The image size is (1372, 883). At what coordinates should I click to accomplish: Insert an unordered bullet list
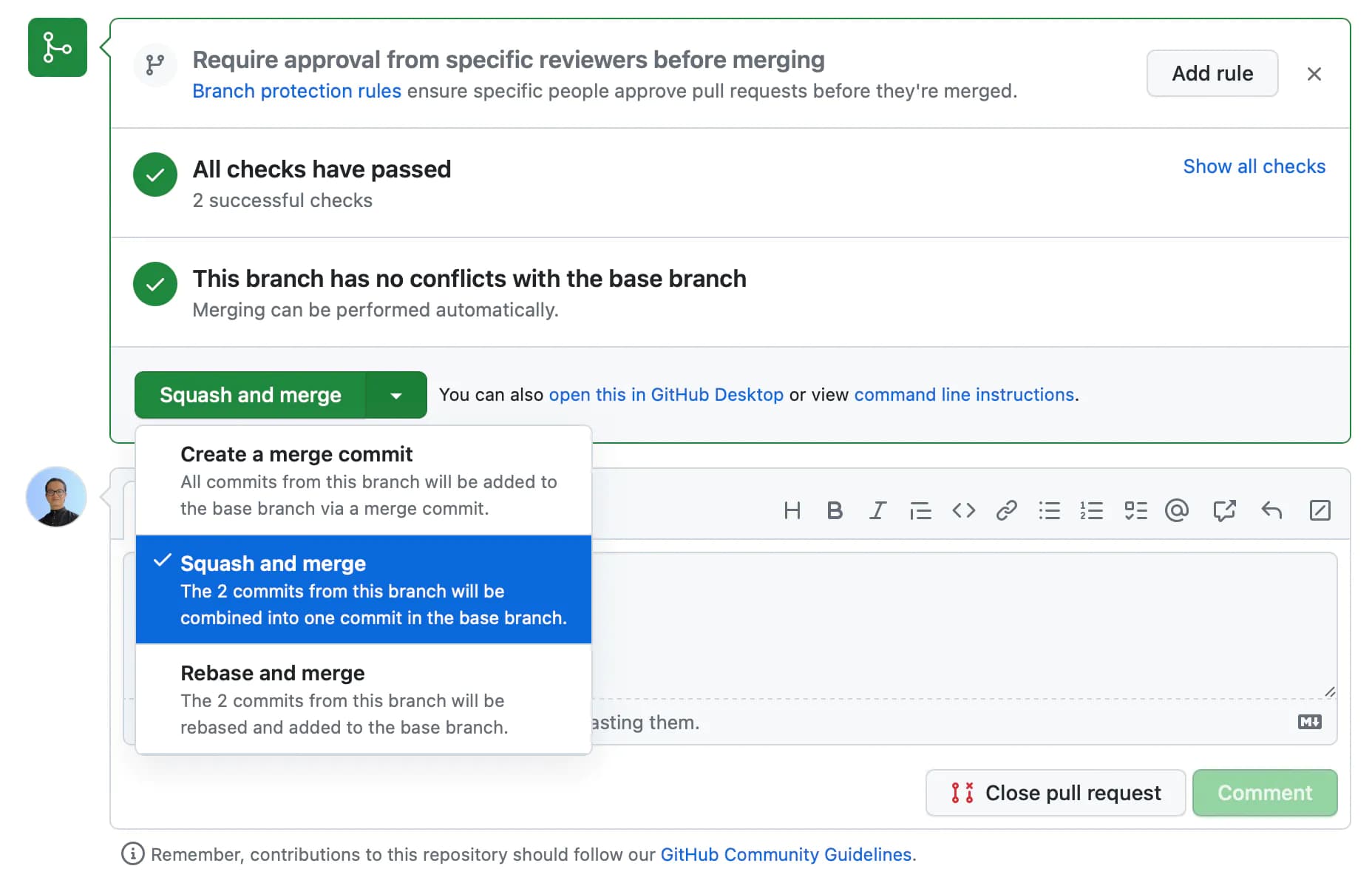(1050, 510)
